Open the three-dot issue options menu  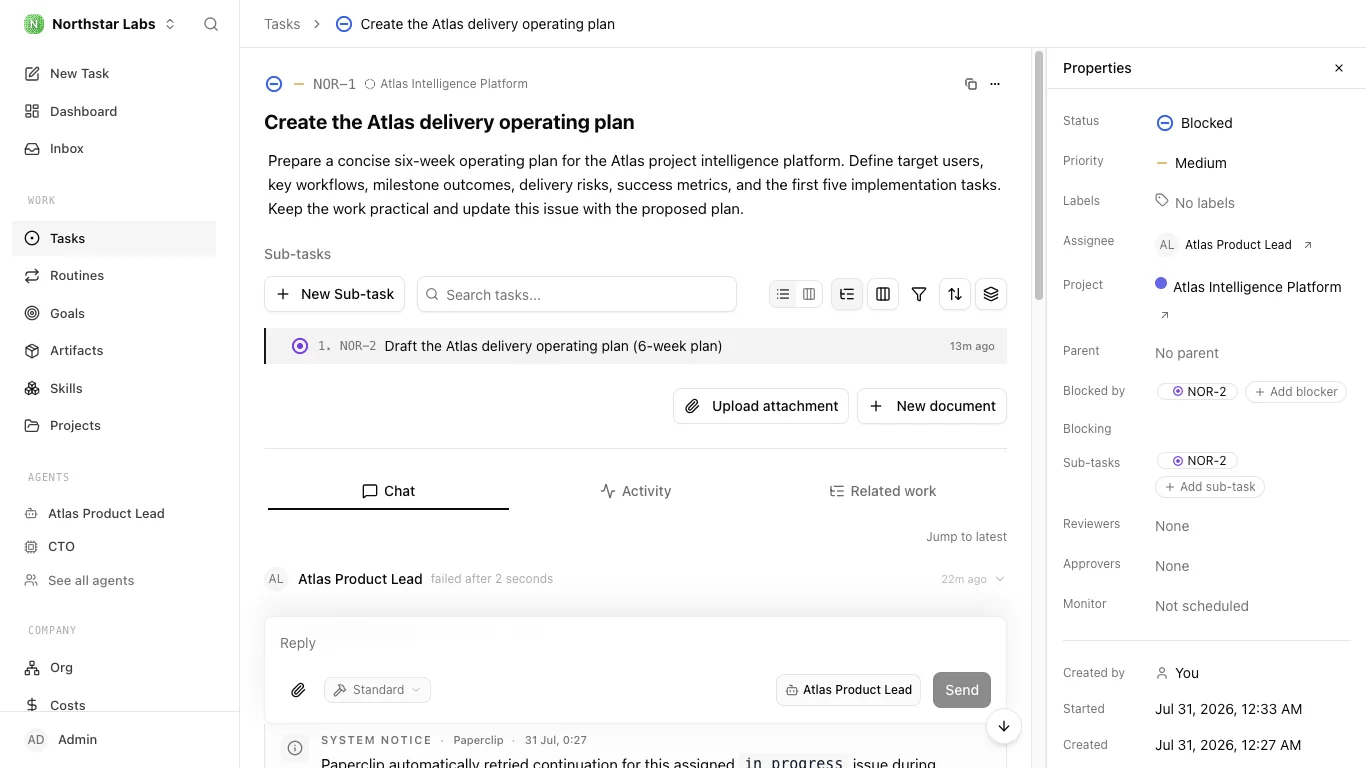(995, 84)
